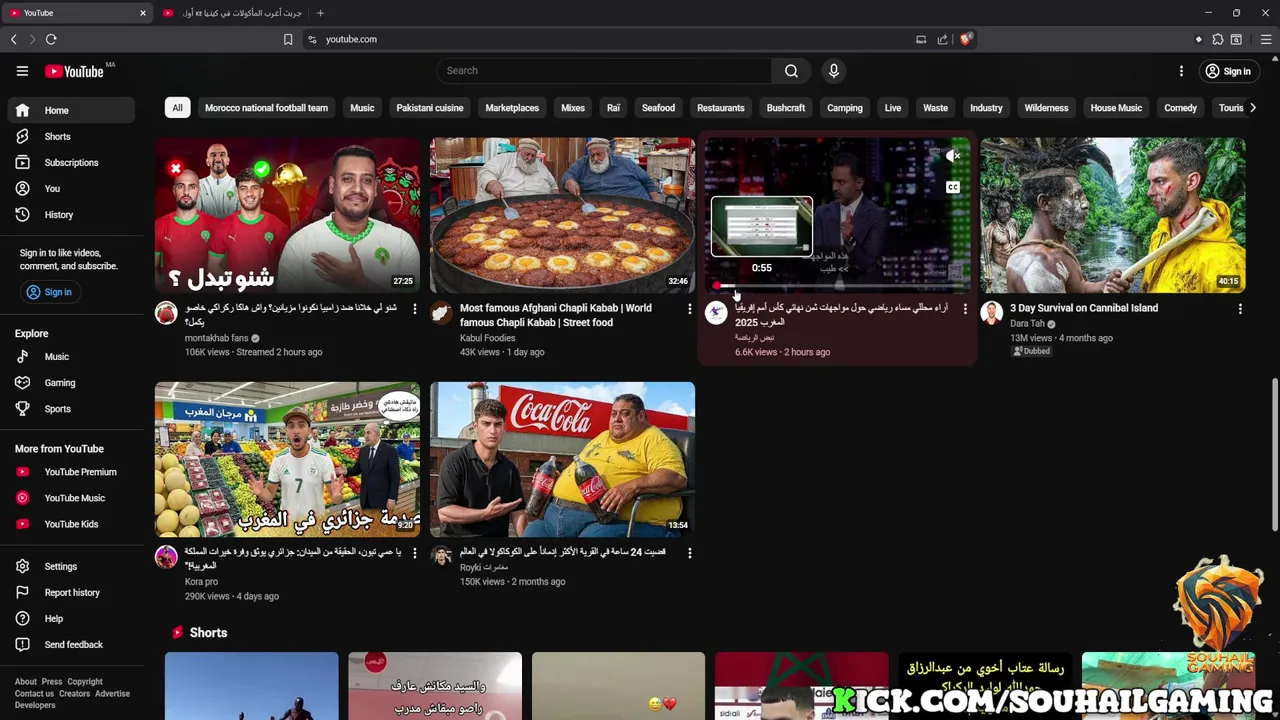Open options menu for Royki video

coord(689,553)
